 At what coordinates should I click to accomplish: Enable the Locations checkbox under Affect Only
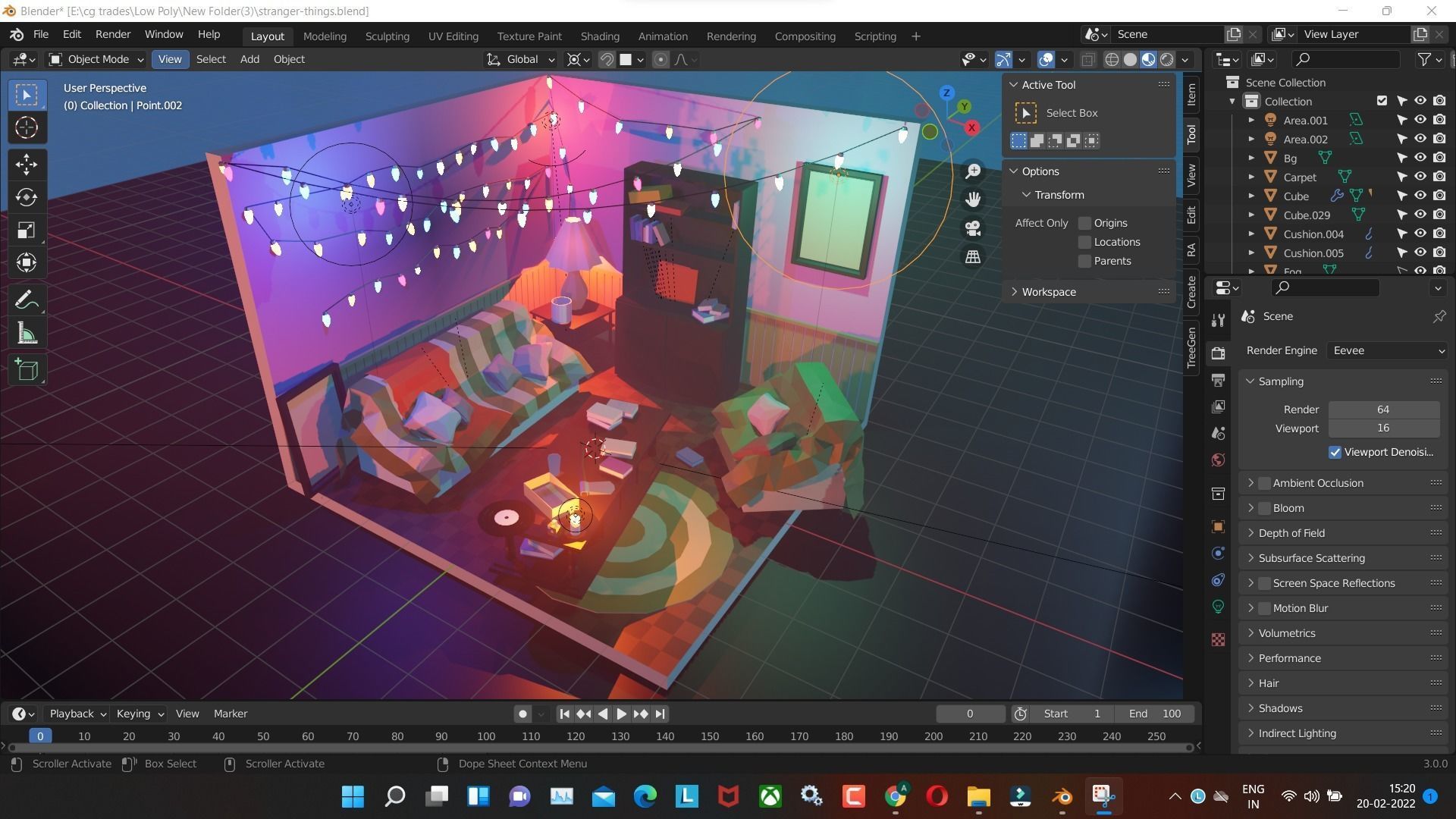point(1084,241)
